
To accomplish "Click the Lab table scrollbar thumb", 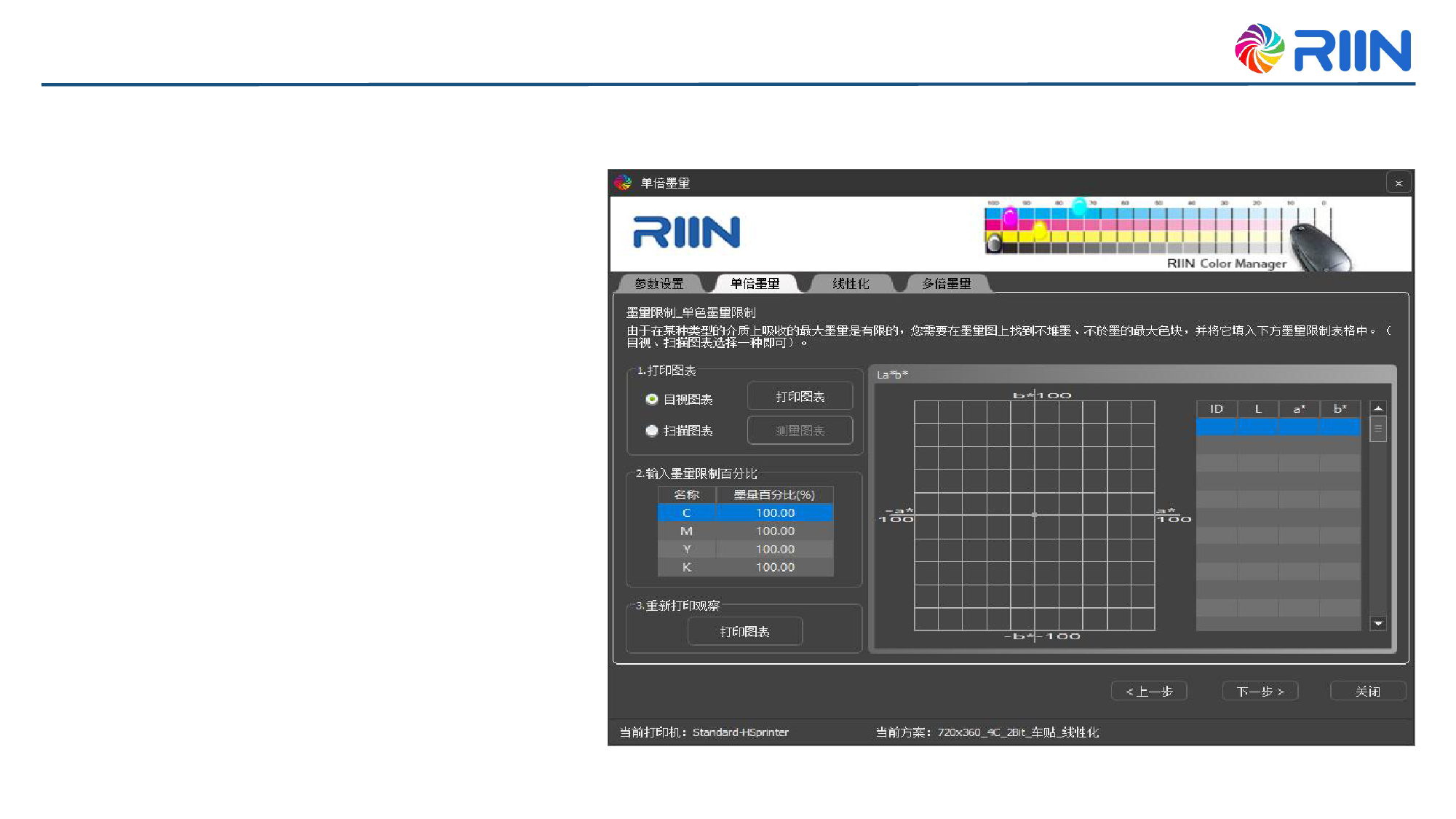I will click(x=1377, y=428).
